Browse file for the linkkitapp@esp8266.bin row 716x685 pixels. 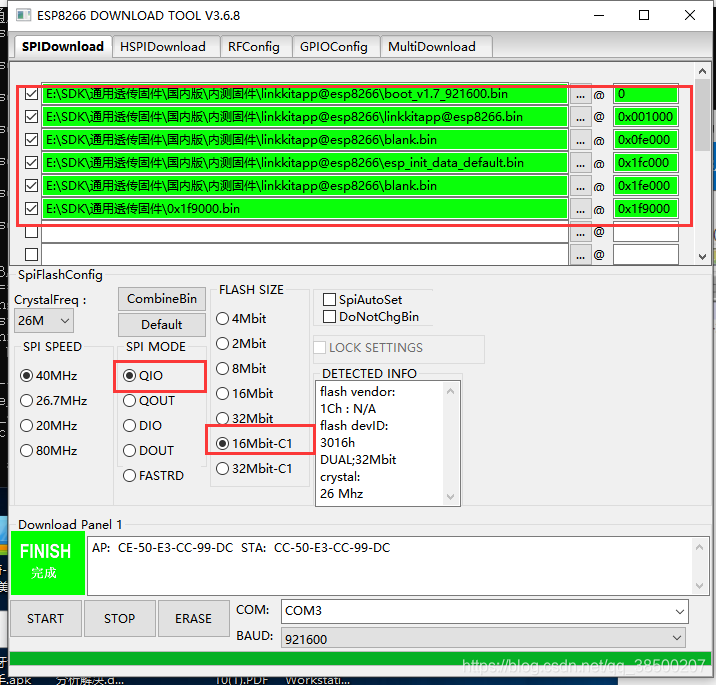(x=580, y=117)
